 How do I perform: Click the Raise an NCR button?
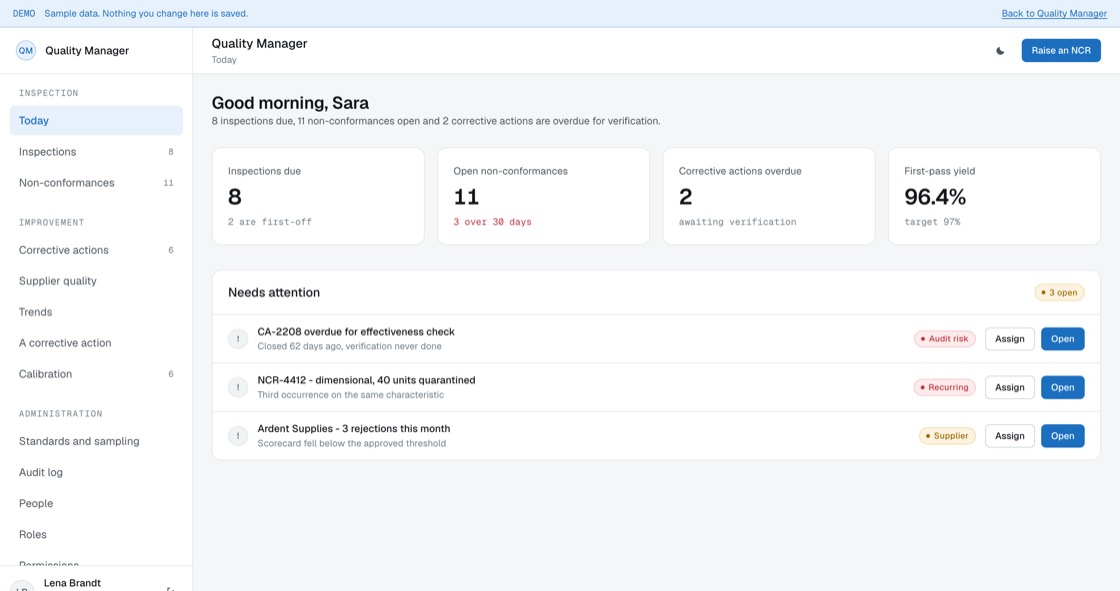1061,51
